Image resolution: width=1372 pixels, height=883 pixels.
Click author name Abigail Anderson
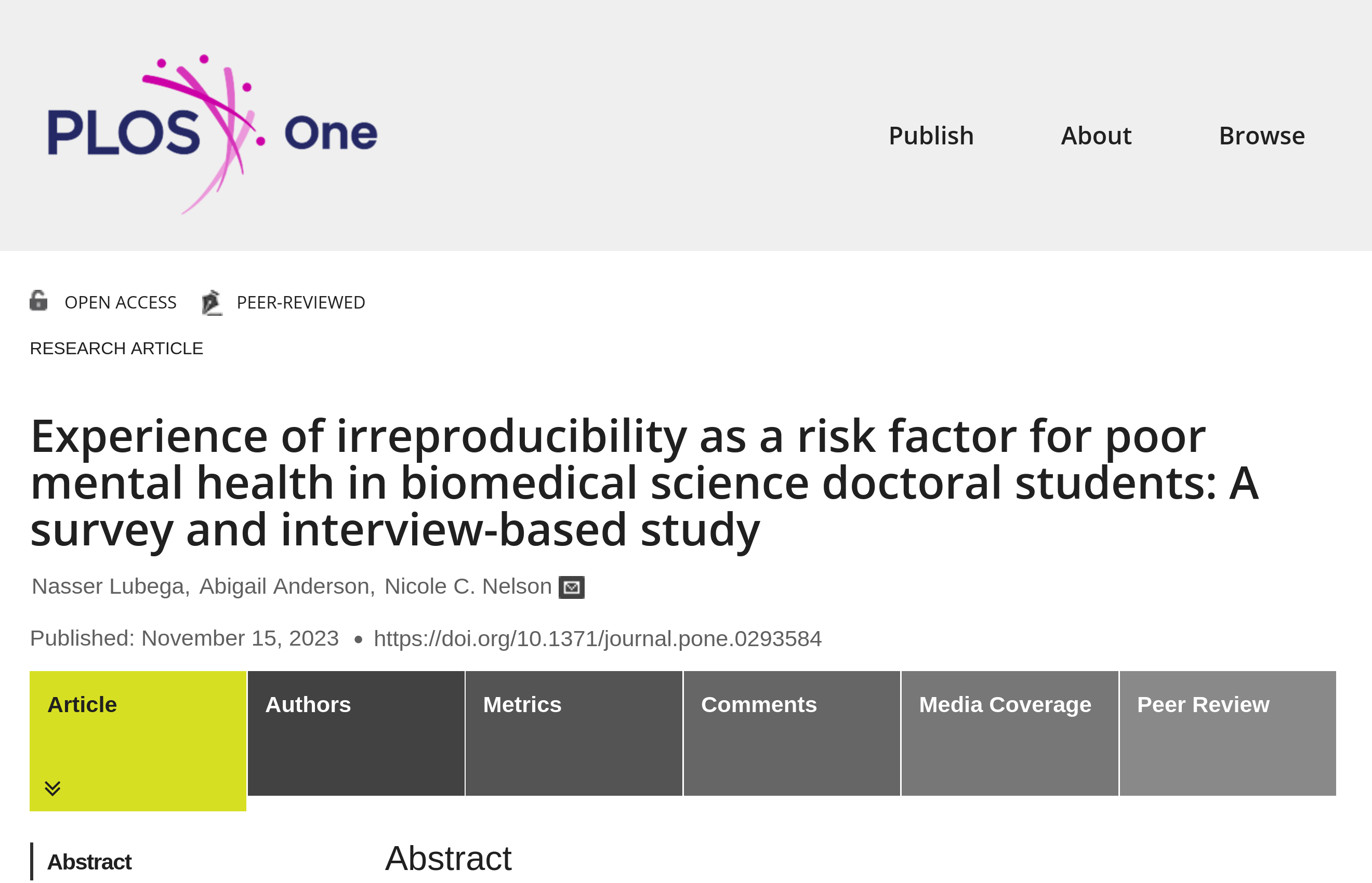pos(284,586)
